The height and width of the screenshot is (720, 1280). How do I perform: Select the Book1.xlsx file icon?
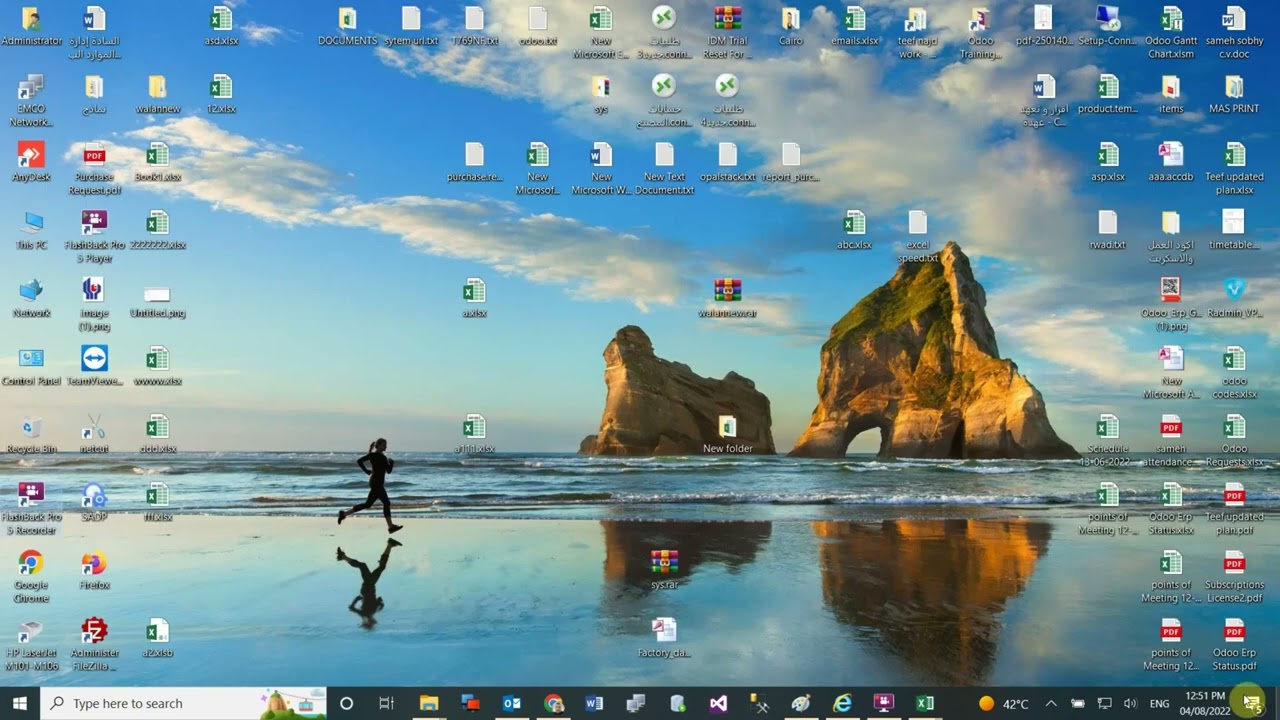[157, 162]
